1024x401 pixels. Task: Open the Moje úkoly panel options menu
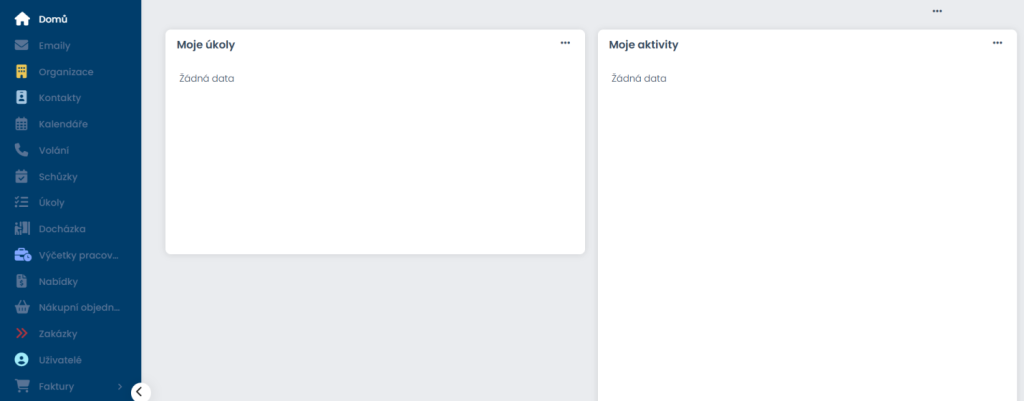pos(565,43)
